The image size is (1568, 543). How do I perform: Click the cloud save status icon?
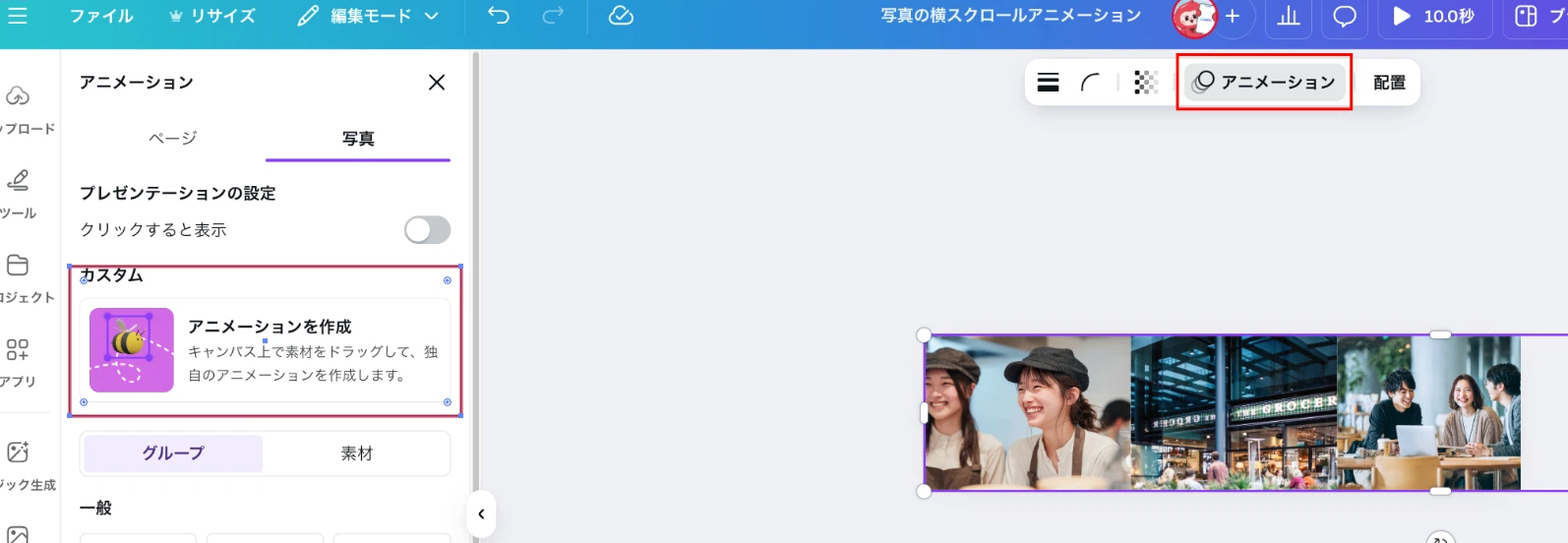[621, 16]
